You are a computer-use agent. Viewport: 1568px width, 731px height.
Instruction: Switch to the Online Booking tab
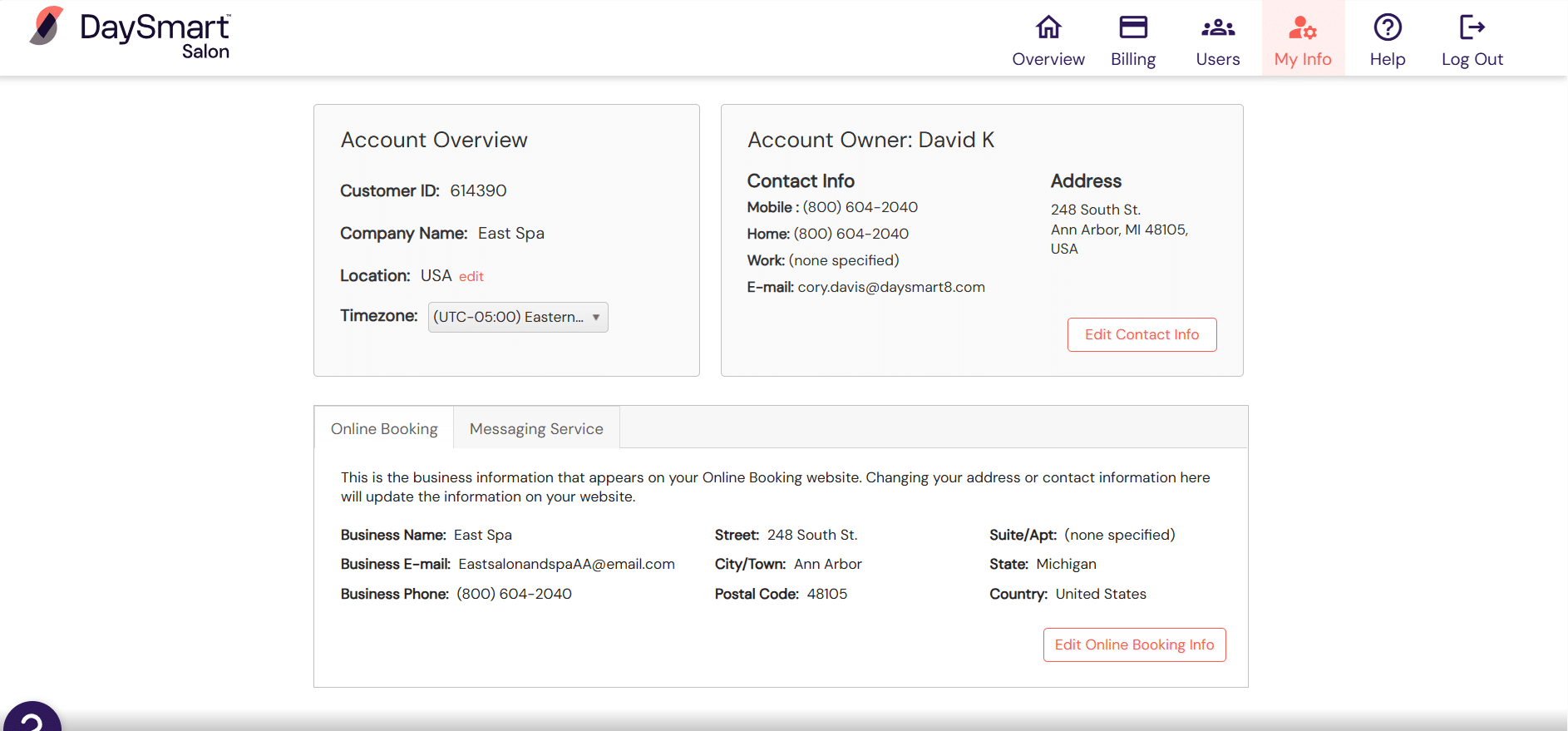point(384,428)
